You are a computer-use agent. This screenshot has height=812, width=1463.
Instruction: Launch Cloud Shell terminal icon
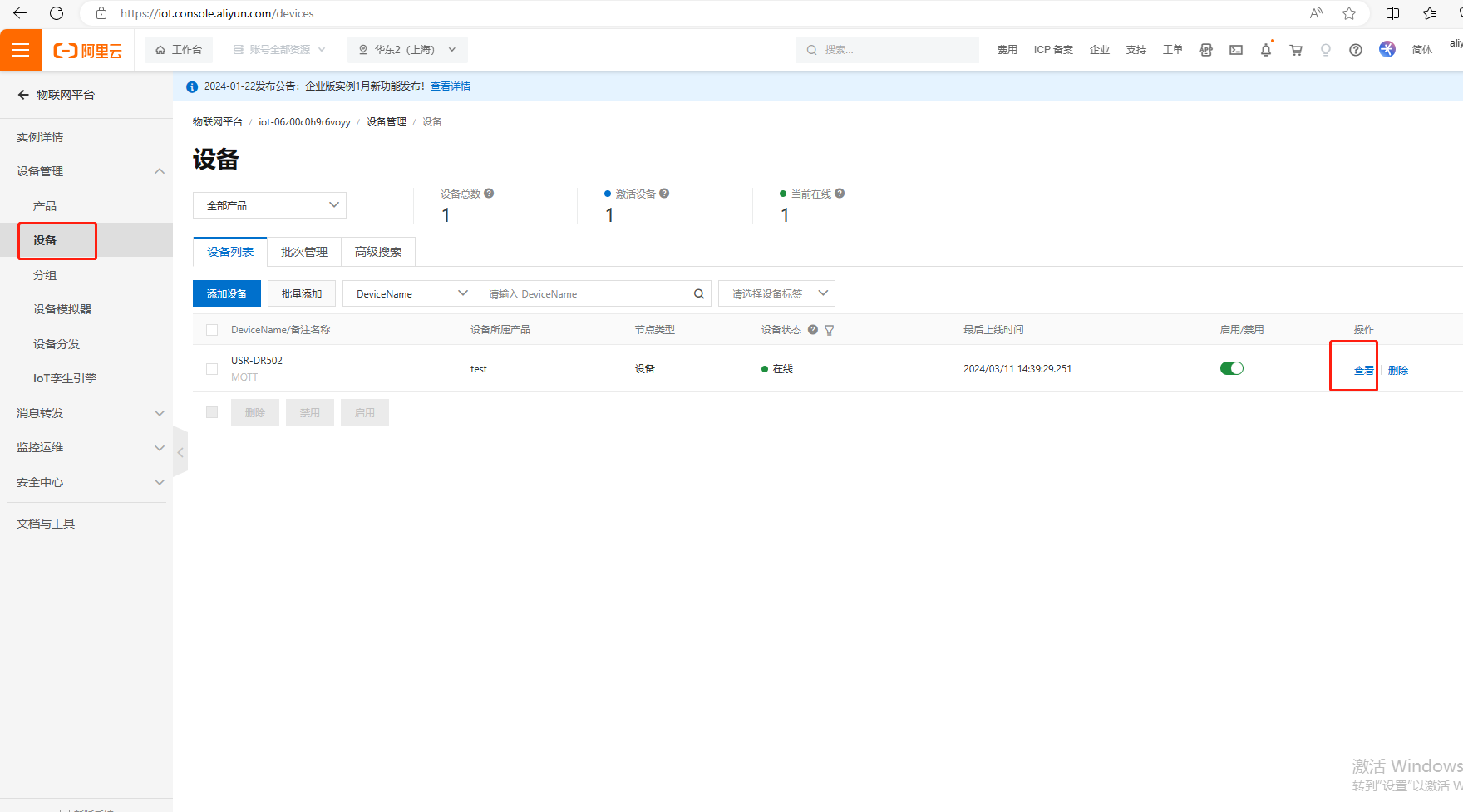tap(1236, 50)
